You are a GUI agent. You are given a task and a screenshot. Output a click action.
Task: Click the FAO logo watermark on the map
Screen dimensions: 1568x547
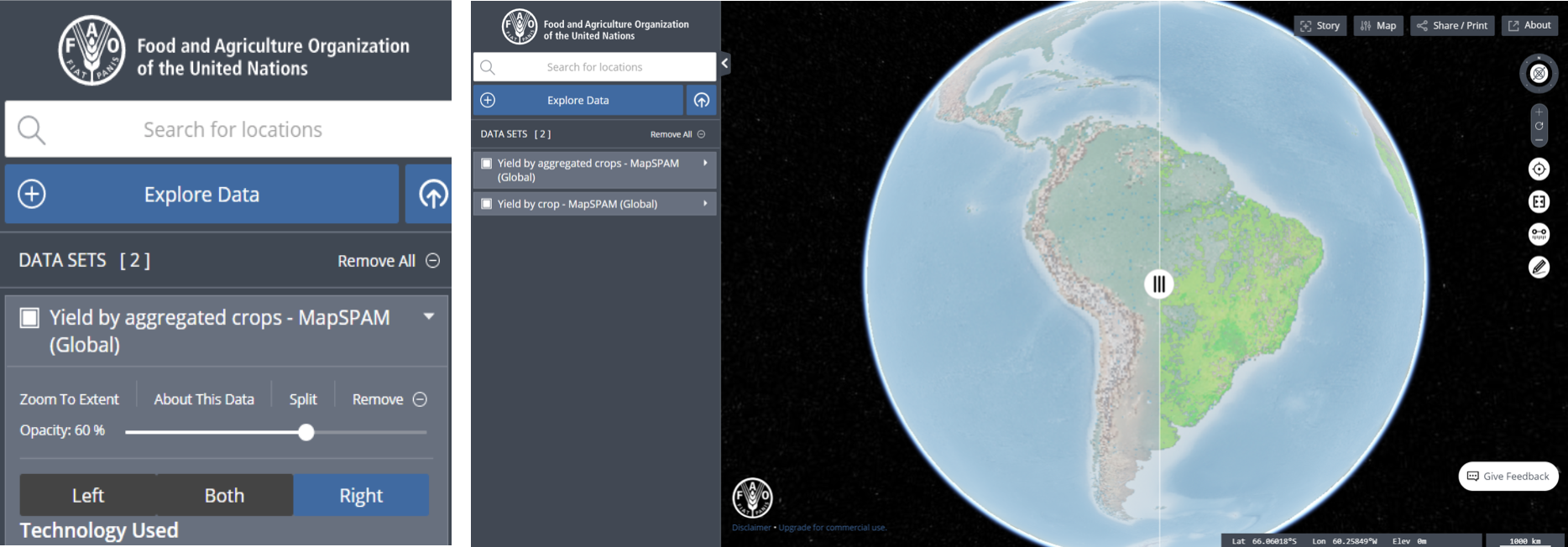click(752, 498)
